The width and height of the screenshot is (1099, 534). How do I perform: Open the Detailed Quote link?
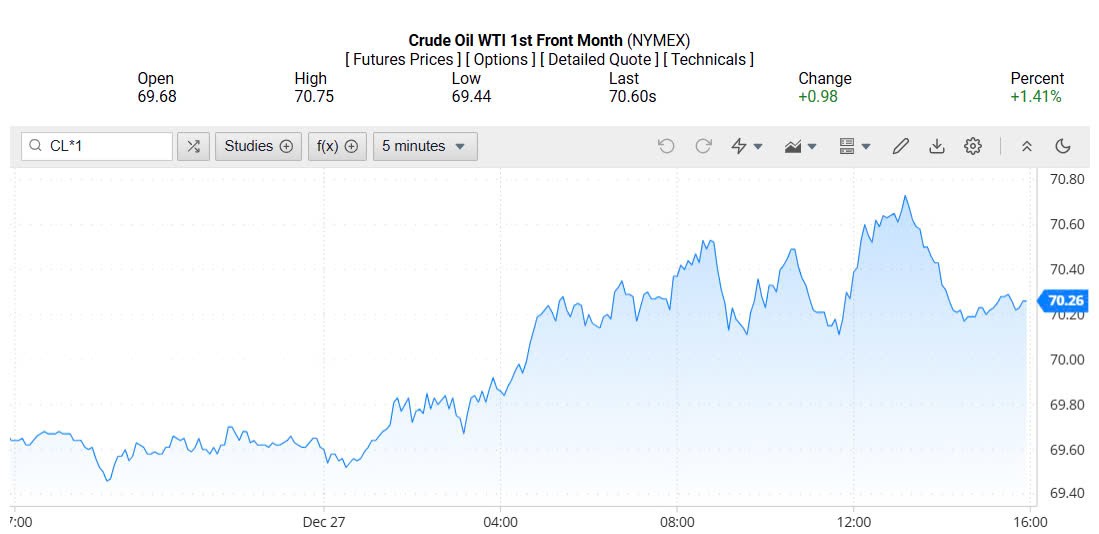(x=600, y=60)
